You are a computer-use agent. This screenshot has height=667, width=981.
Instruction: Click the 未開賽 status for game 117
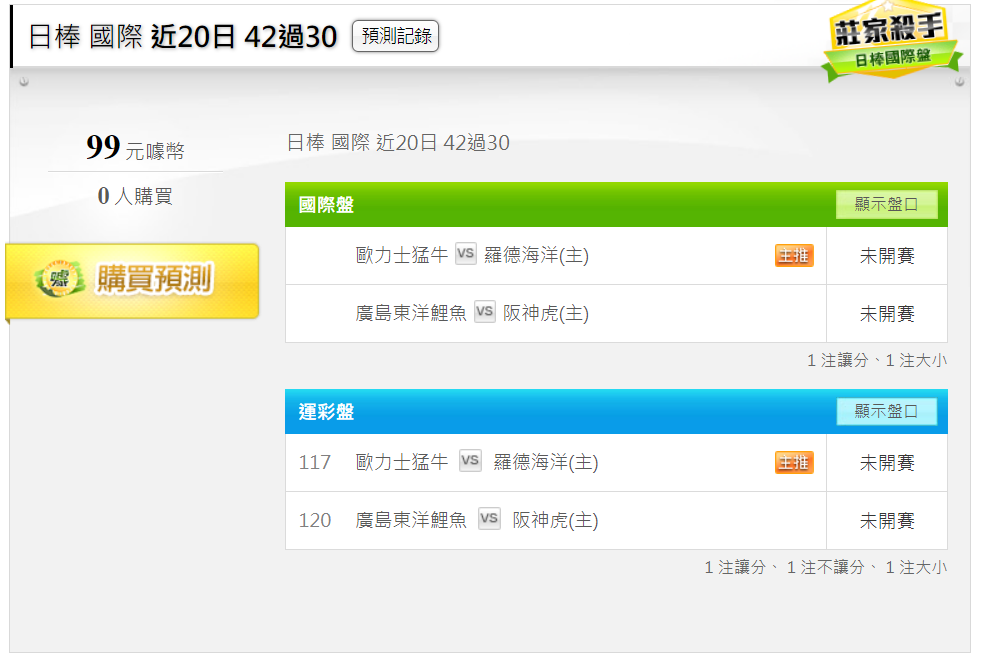[887, 463]
